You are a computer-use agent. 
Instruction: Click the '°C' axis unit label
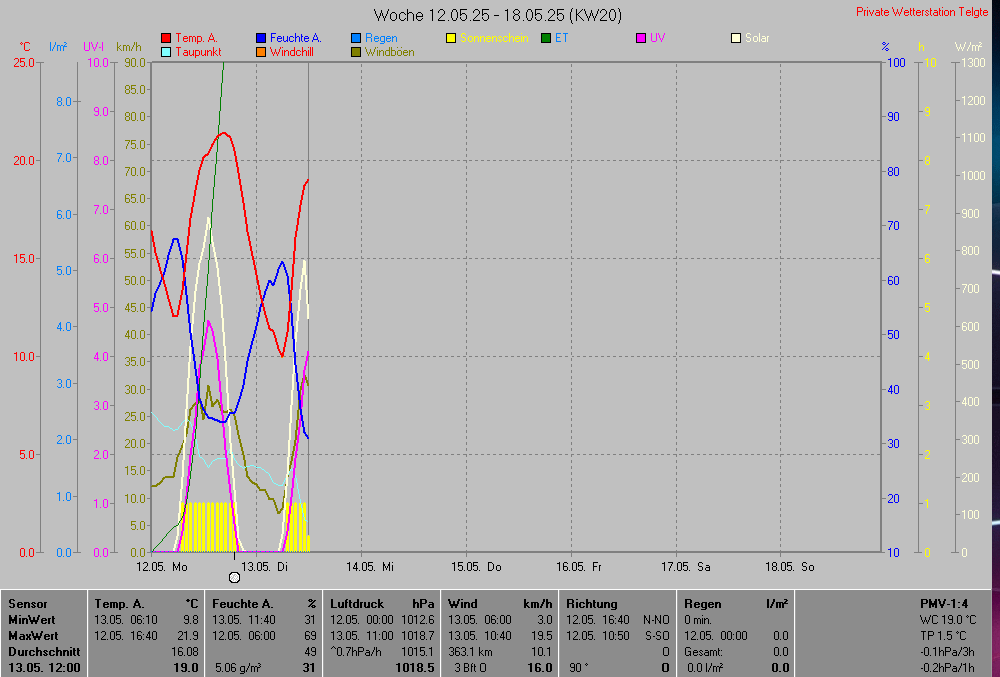24,47
